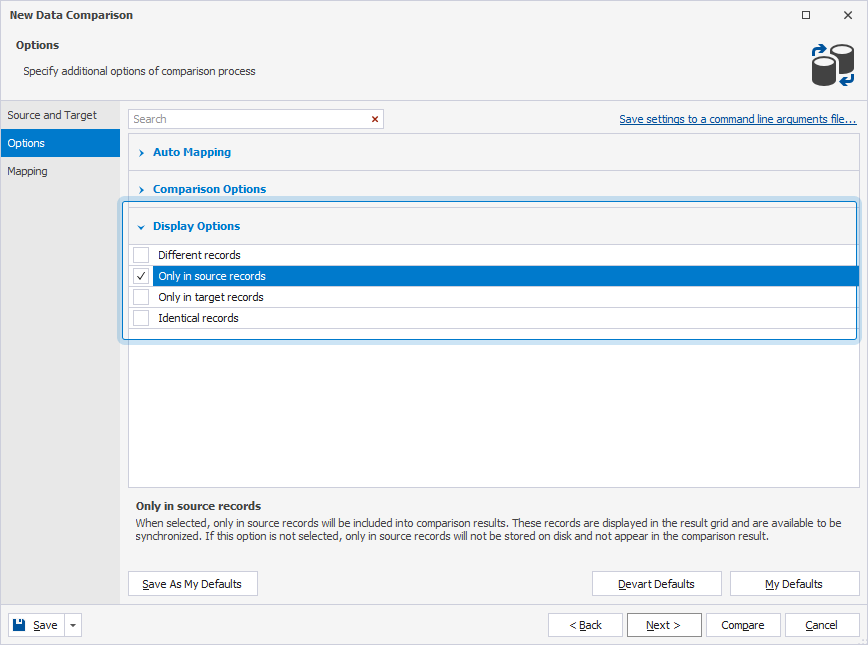Check the Only in target records option
The image size is (868, 645).
point(140,296)
